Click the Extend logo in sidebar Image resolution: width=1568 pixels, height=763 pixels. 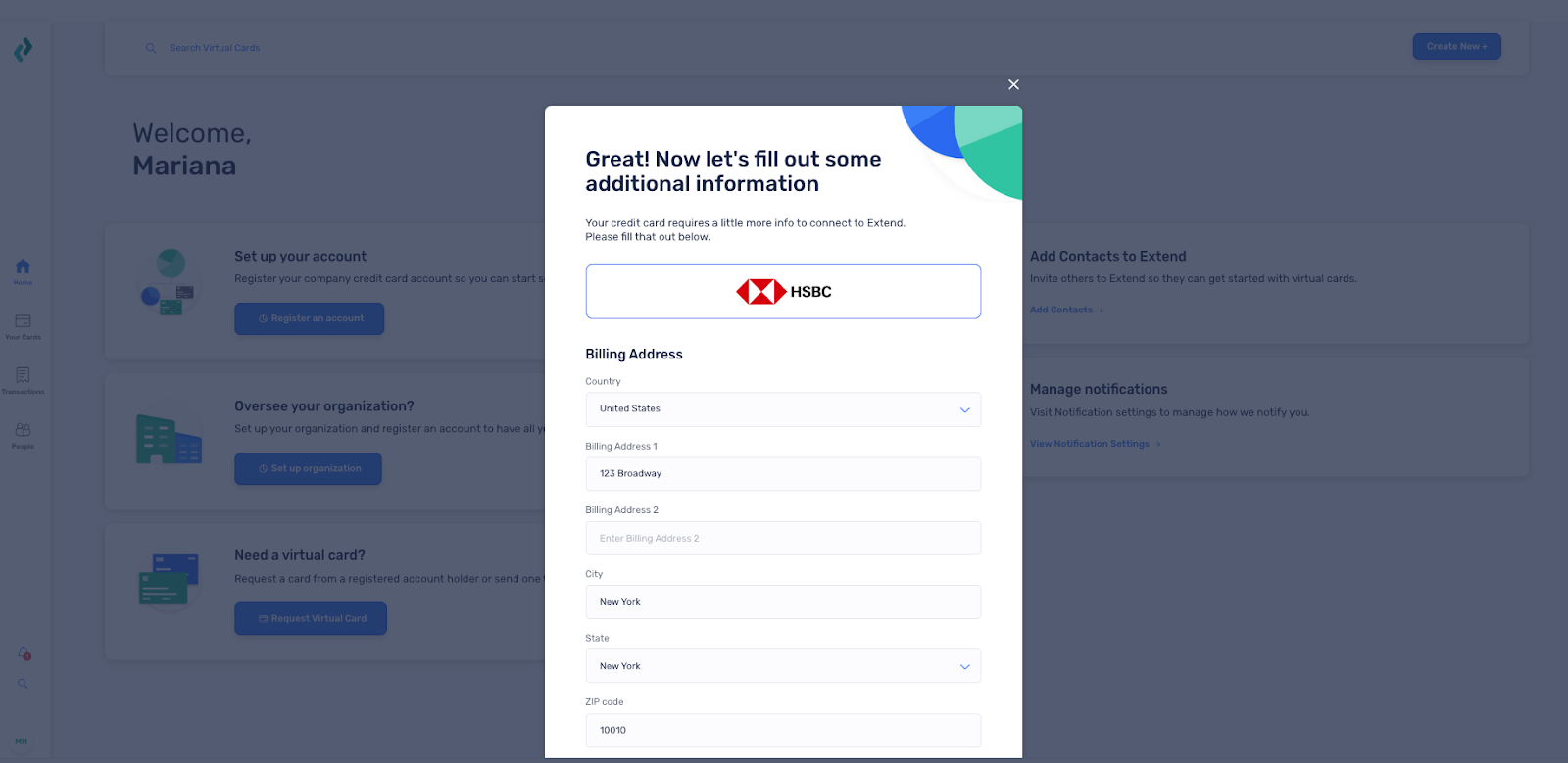point(23,49)
